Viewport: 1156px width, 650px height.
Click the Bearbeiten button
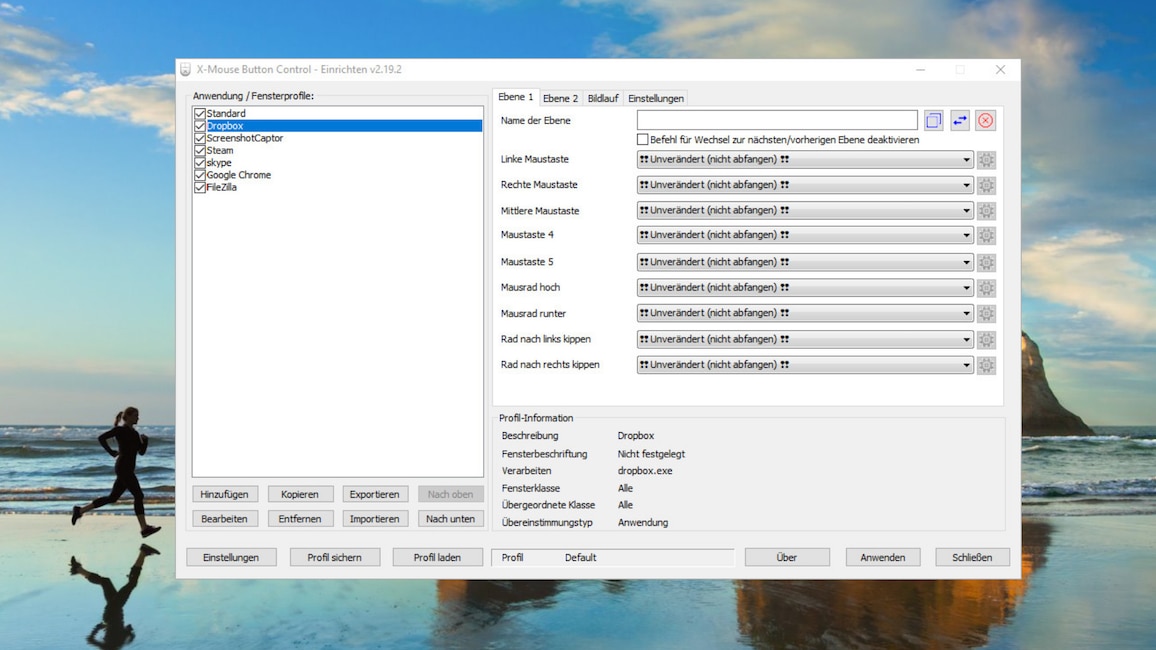point(224,519)
